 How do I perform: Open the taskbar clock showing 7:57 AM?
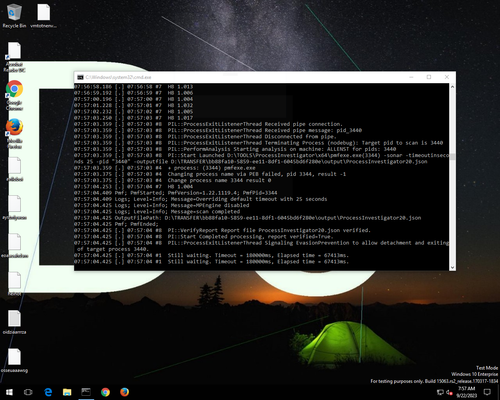coord(466,392)
